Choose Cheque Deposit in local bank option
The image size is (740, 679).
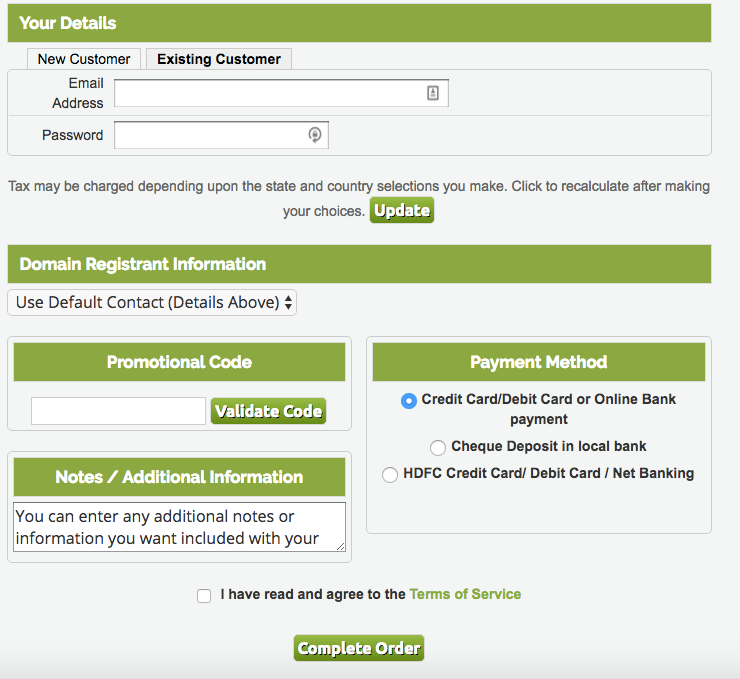[438, 447]
